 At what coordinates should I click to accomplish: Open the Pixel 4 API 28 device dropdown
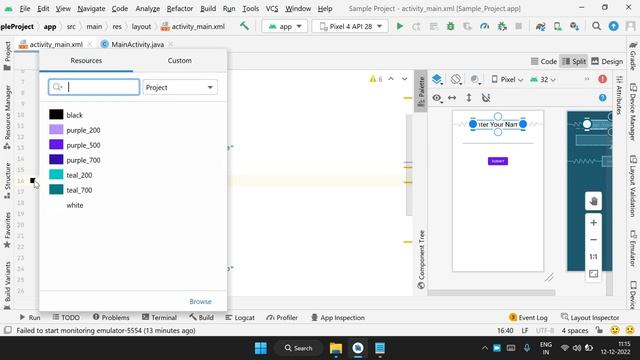click(350, 26)
